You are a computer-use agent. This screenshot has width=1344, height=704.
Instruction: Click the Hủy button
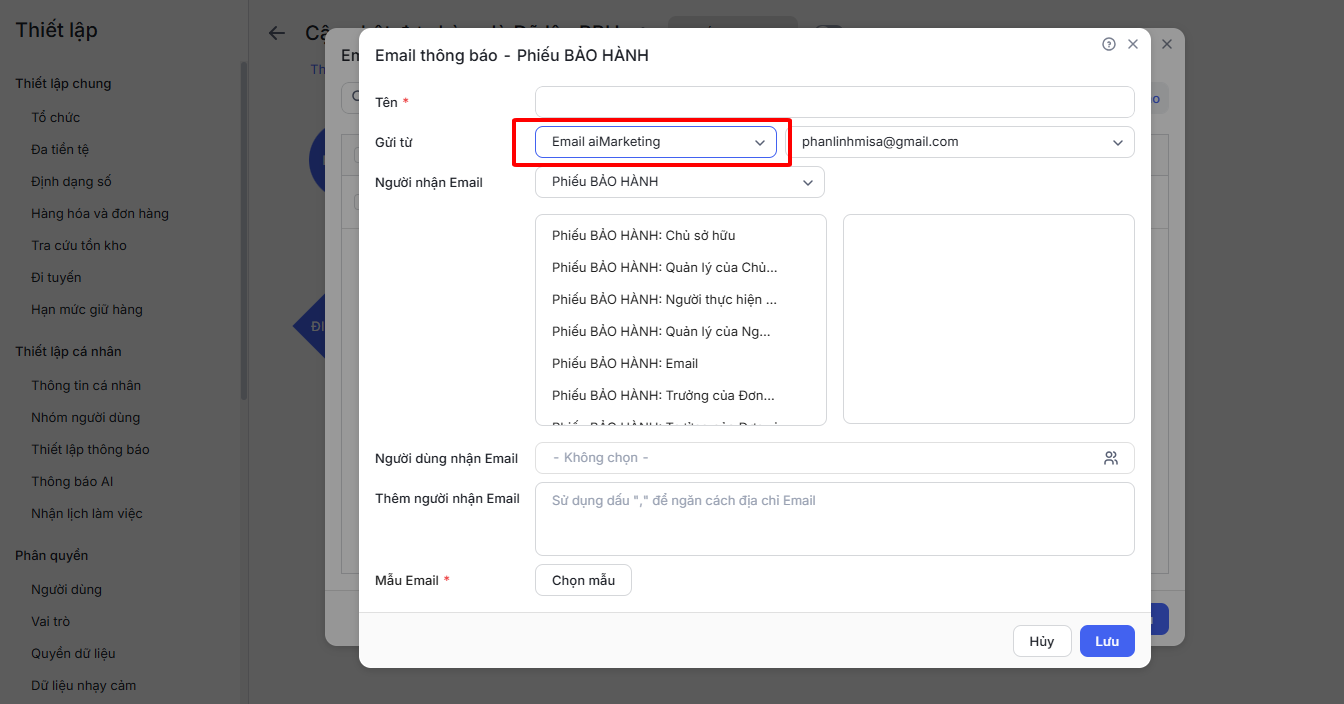[1042, 641]
